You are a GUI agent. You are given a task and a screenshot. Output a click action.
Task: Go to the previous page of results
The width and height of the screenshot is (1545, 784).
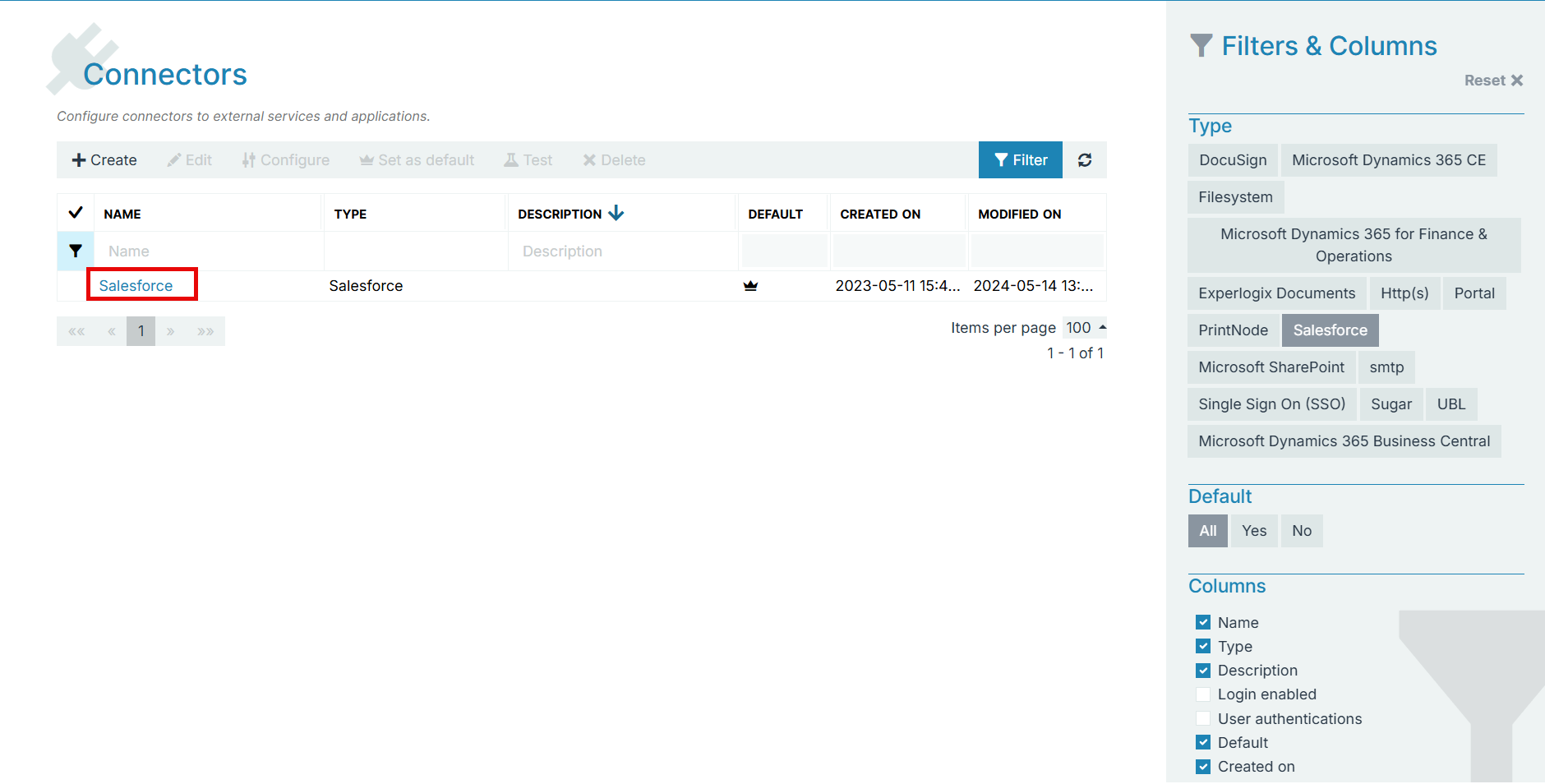click(111, 331)
